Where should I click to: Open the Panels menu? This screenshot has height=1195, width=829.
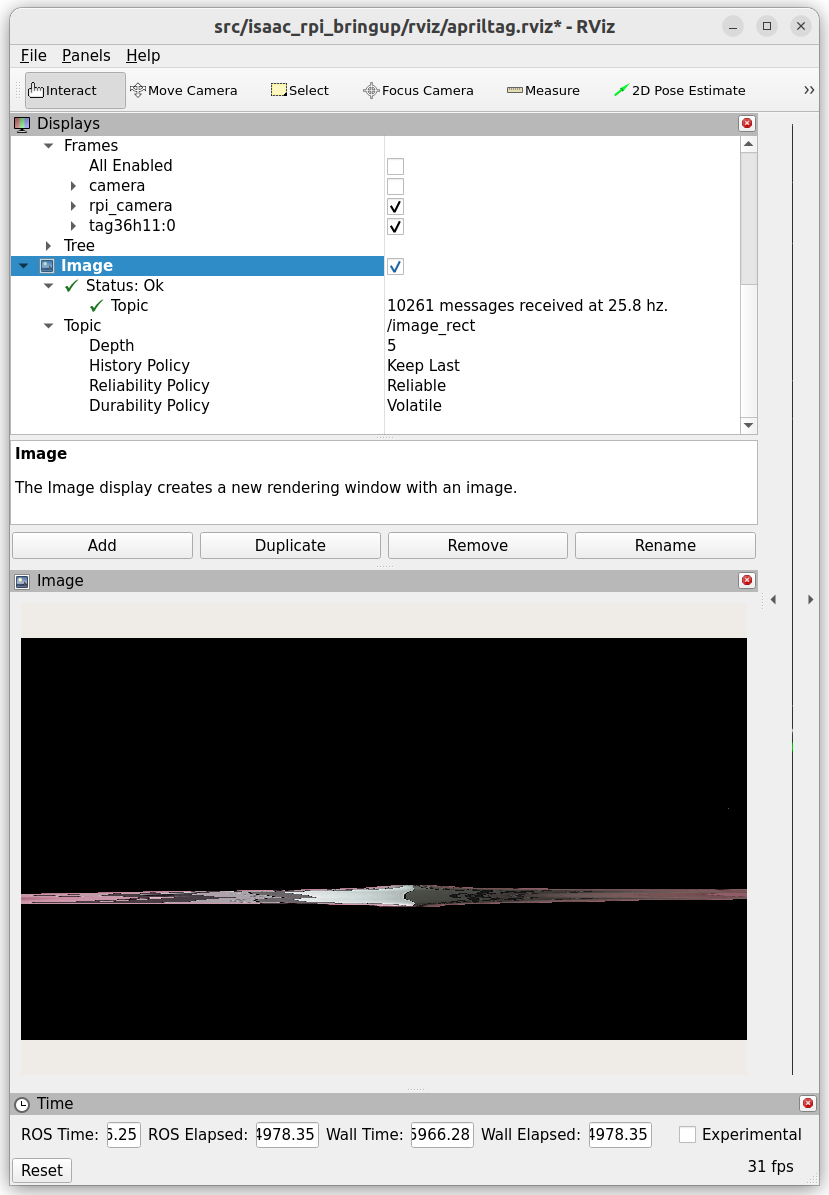[x=86, y=55]
